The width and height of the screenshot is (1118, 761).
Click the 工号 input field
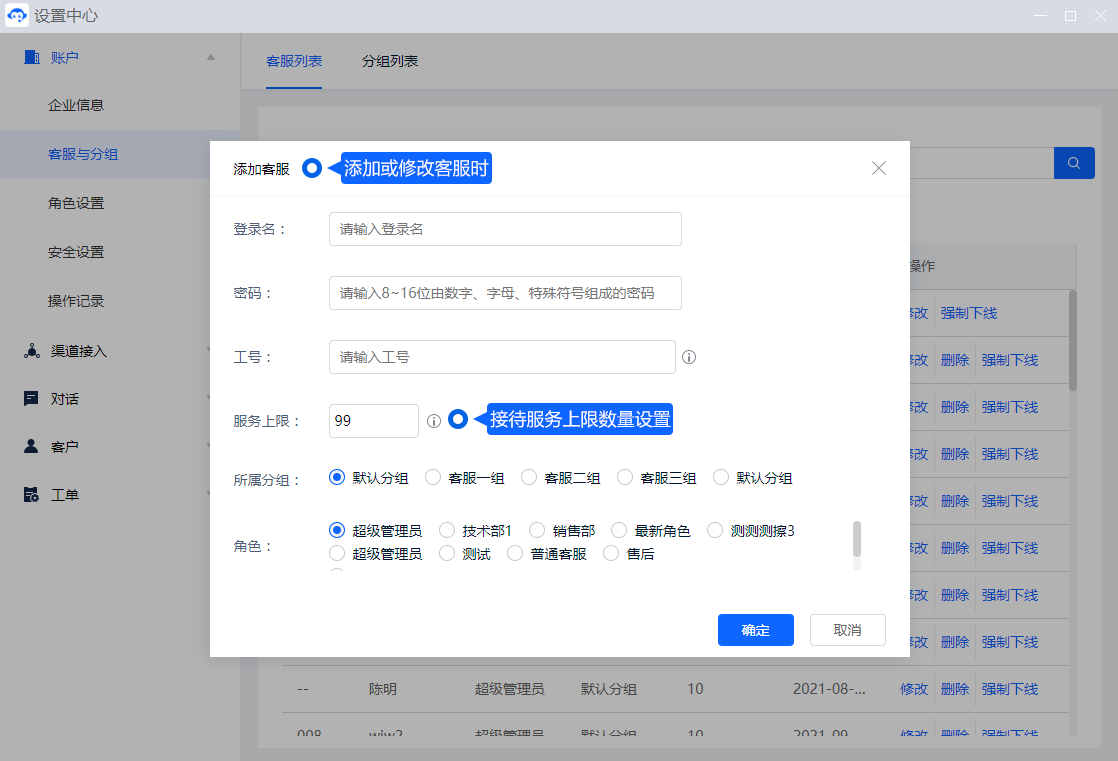pos(502,357)
